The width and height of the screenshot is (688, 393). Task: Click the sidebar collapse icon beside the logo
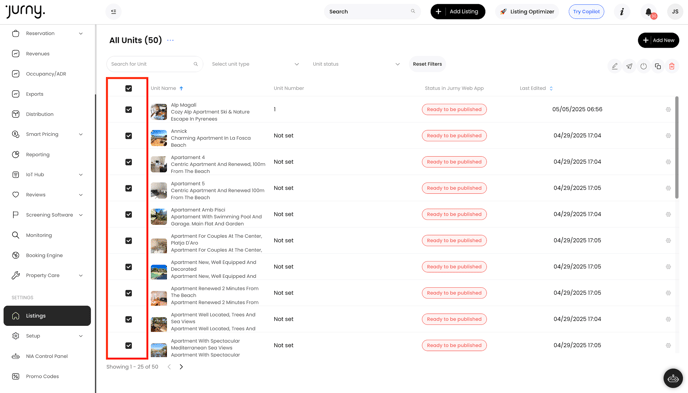(114, 12)
